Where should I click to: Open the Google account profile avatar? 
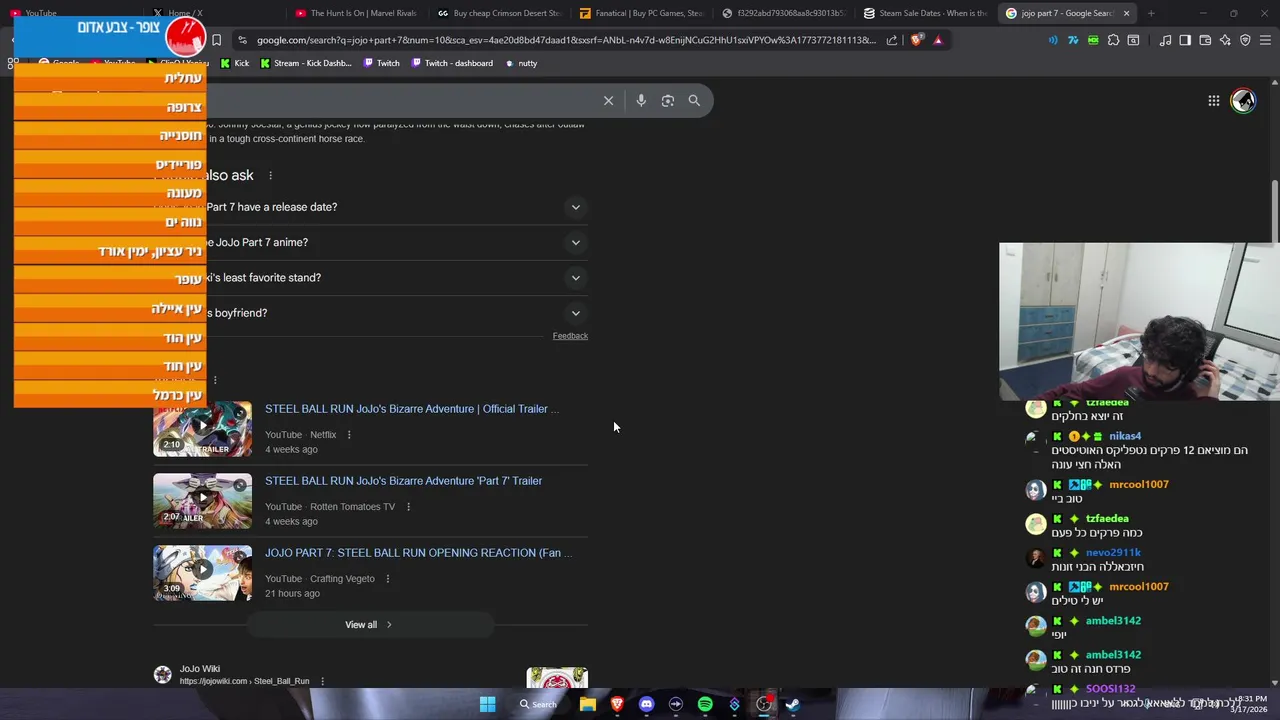(x=1243, y=100)
